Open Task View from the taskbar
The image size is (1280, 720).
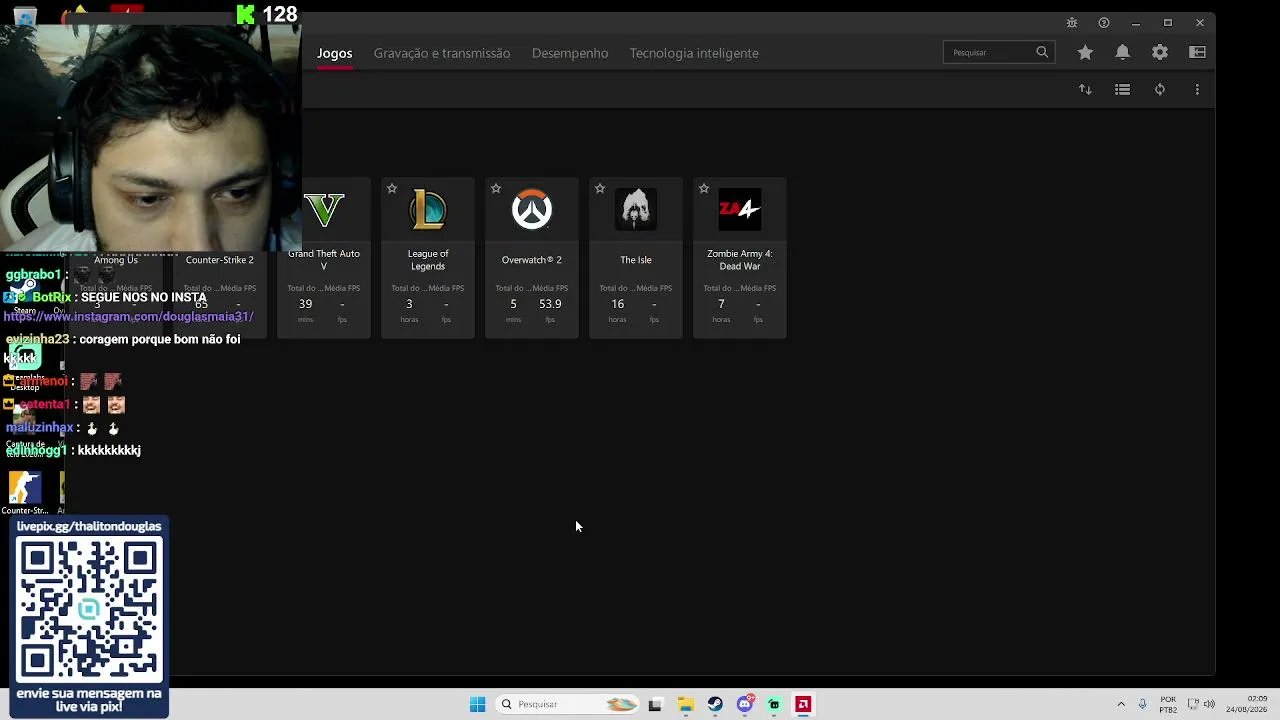[x=655, y=704]
